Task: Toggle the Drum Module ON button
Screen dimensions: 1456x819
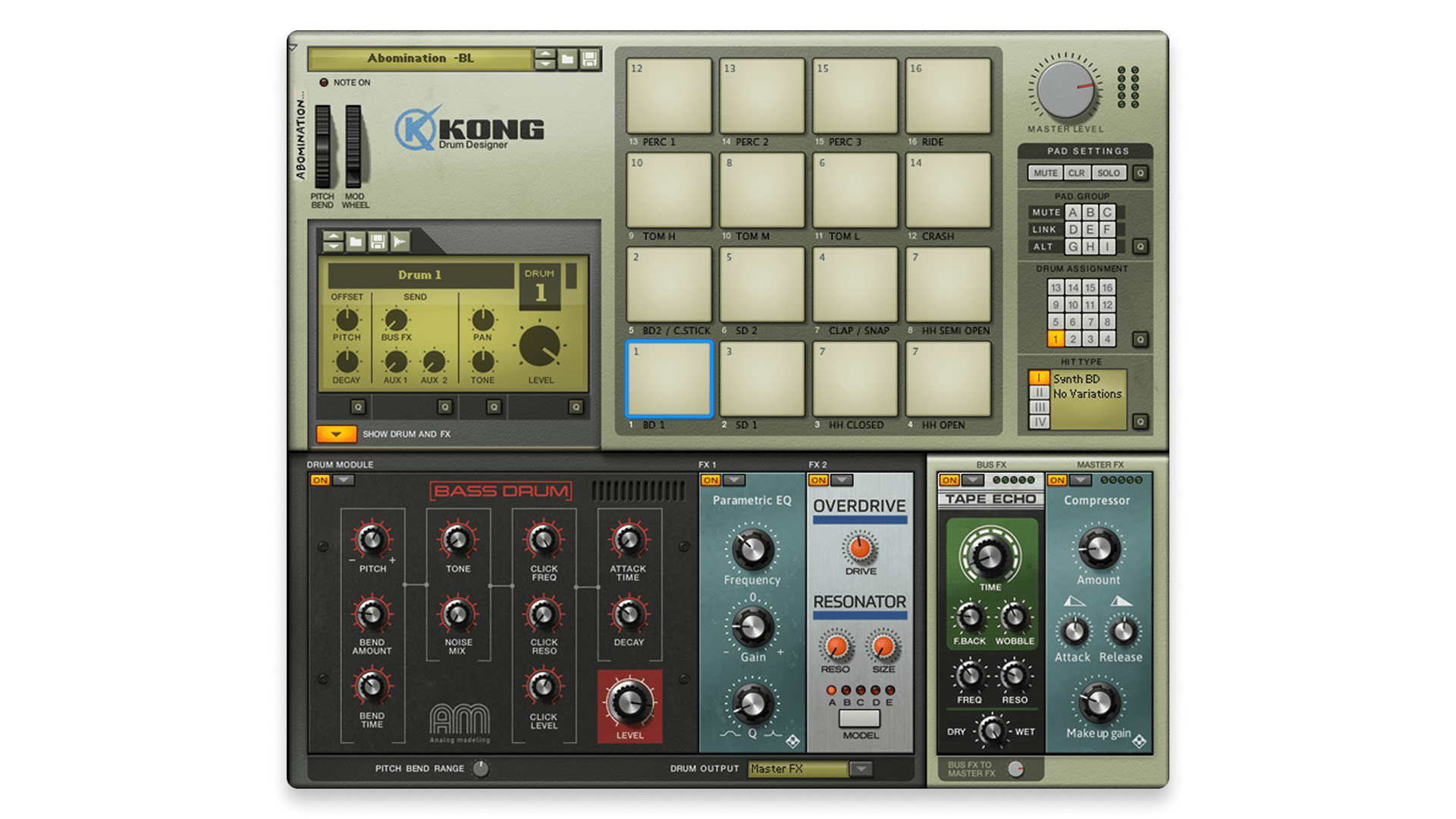Action: [320, 480]
